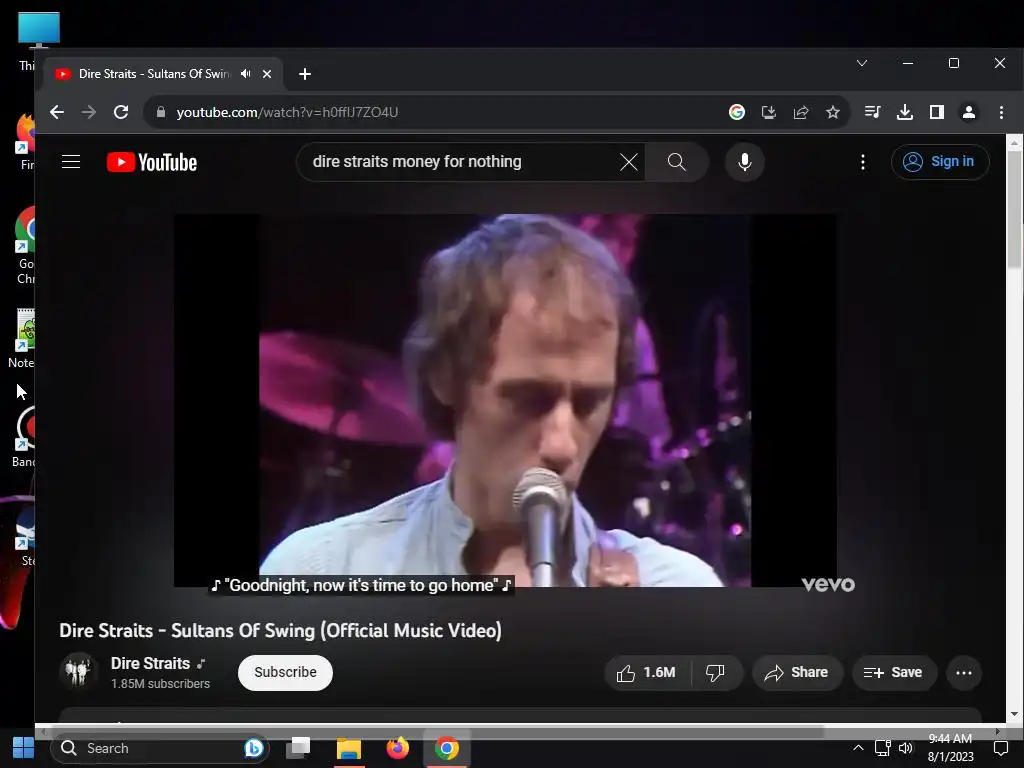Toggle the Chrome side panel

point(936,112)
